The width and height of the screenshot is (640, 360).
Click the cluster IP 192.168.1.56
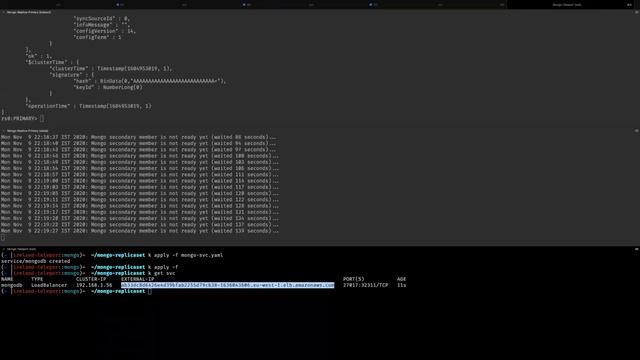(94, 285)
